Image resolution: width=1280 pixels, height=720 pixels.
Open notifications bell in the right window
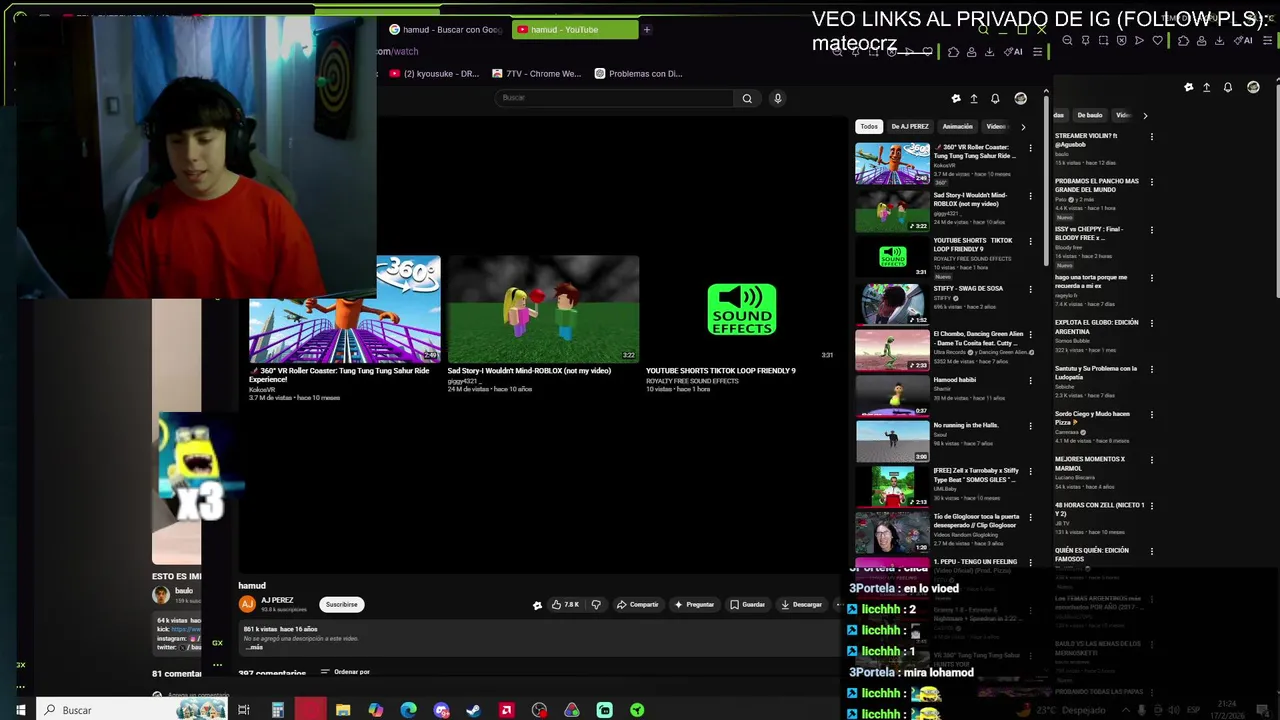point(1228,88)
